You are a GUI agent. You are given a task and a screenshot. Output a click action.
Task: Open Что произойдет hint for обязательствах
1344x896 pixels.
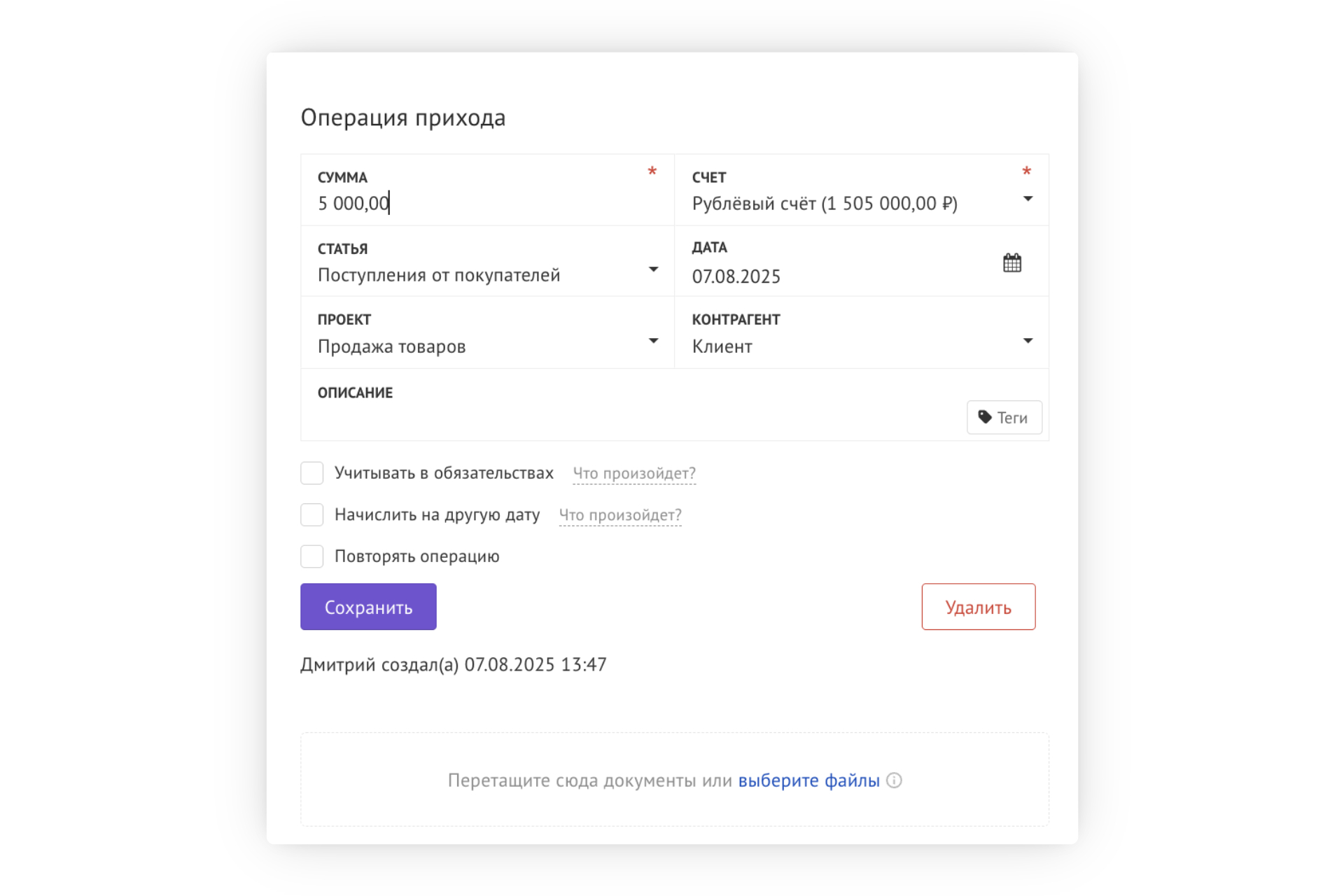[x=634, y=473]
